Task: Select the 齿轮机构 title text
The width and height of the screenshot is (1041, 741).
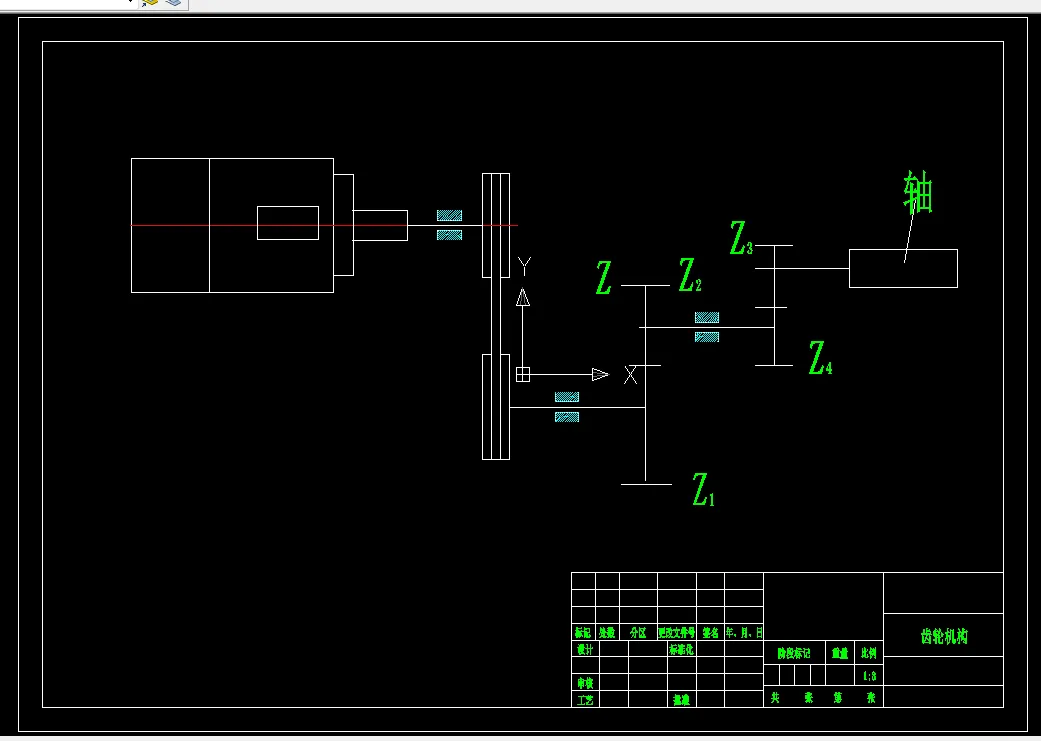Action: pyautogui.click(x=943, y=636)
